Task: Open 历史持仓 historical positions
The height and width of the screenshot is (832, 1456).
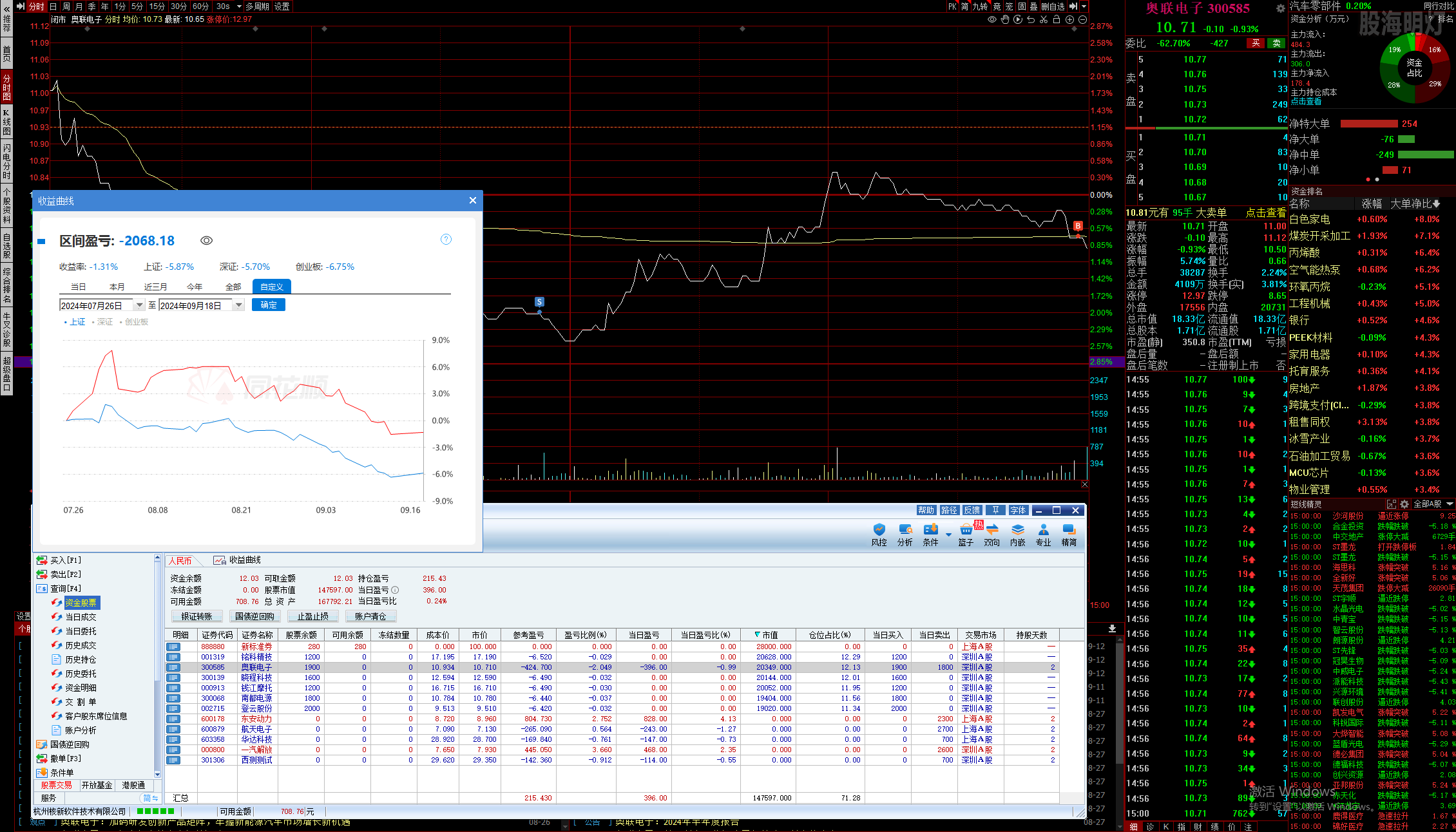Action: [x=74, y=659]
